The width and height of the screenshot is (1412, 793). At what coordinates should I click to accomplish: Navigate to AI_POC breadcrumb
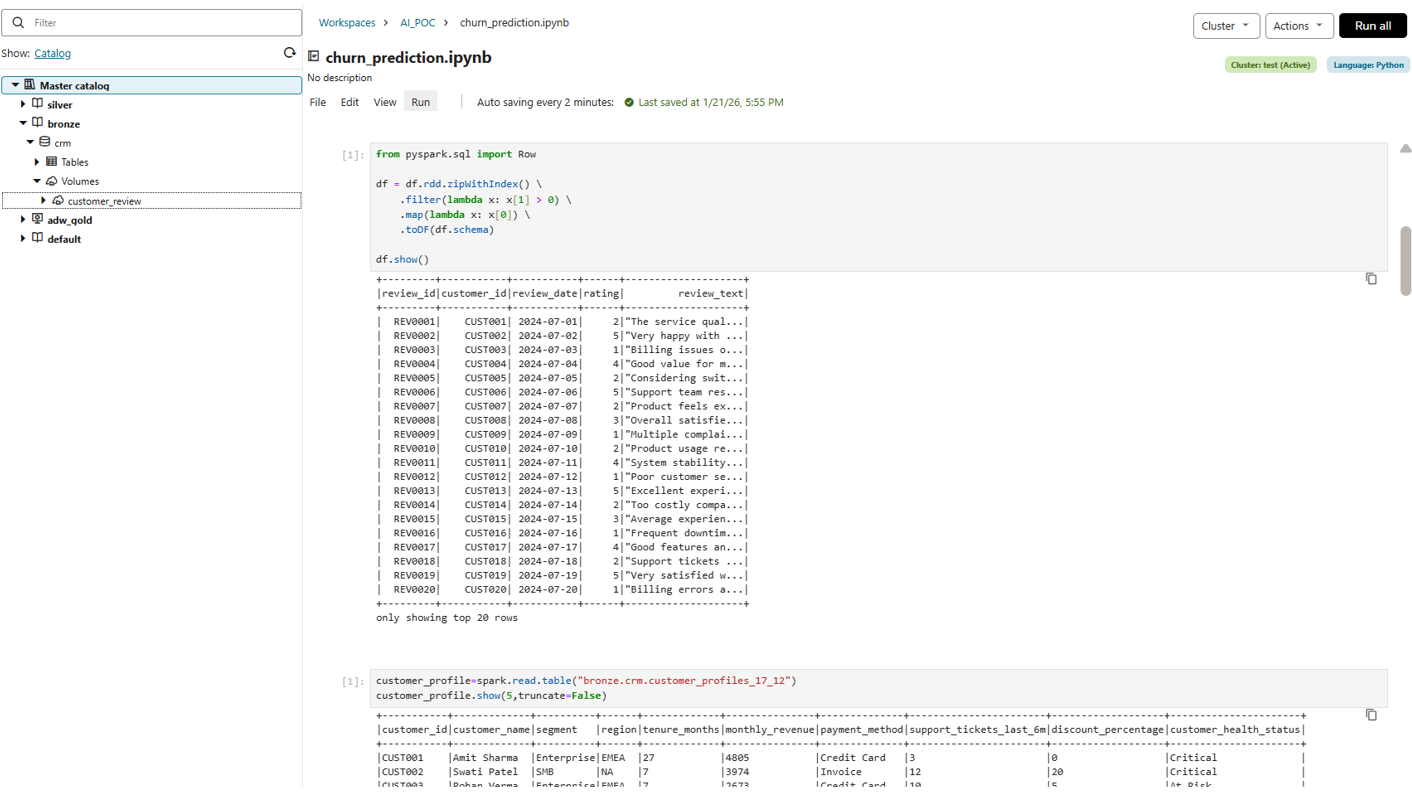pyautogui.click(x=417, y=23)
